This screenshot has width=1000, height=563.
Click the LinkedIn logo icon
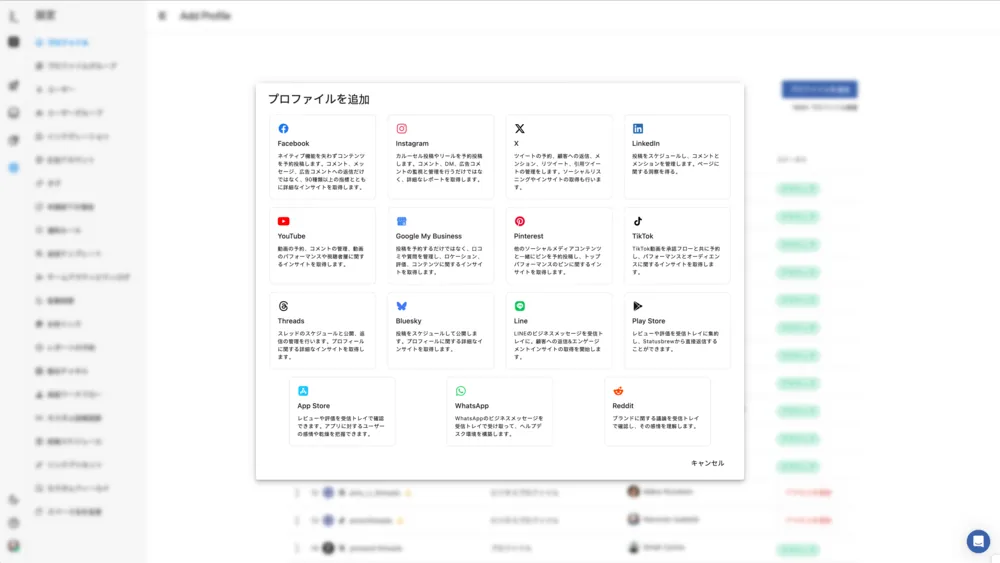[638, 129]
